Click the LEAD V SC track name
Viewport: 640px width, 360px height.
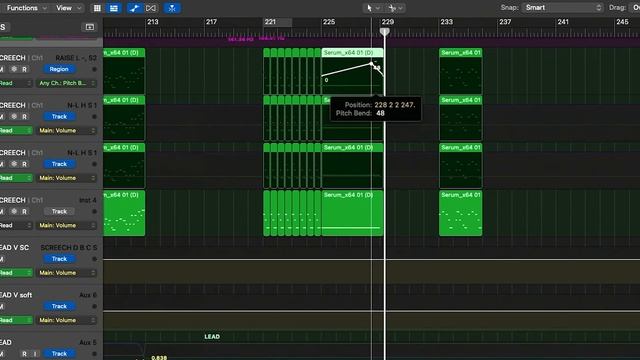click(x=15, y=247)
